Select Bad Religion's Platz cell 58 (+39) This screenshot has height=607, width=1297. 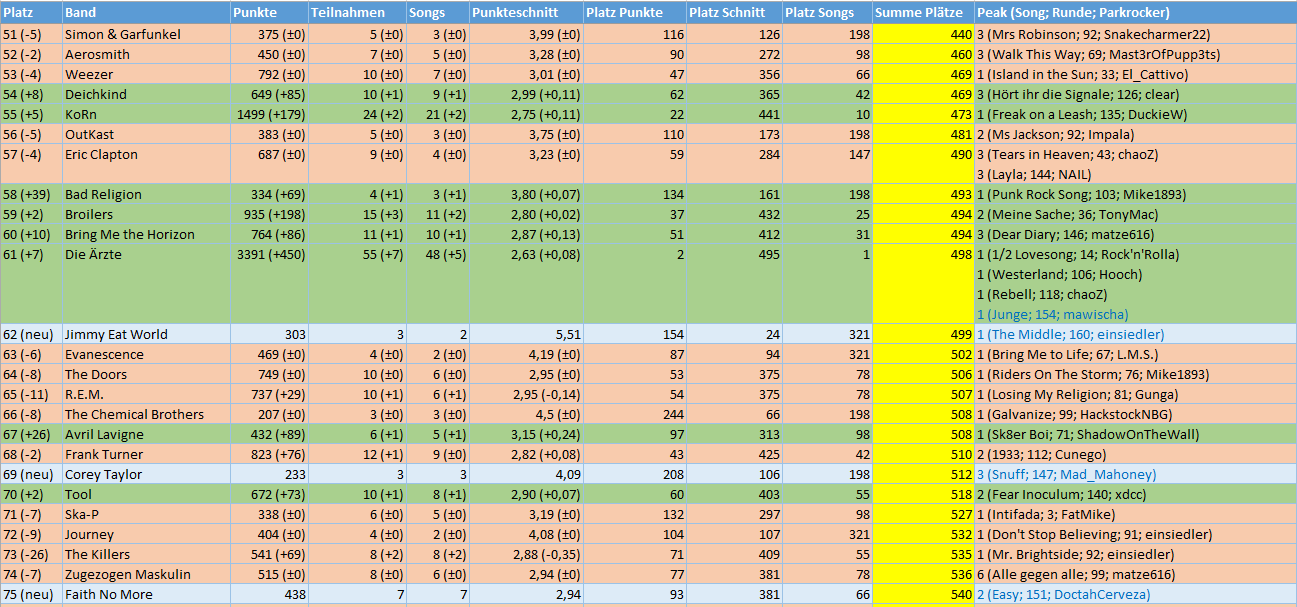[x=30, y=194]
